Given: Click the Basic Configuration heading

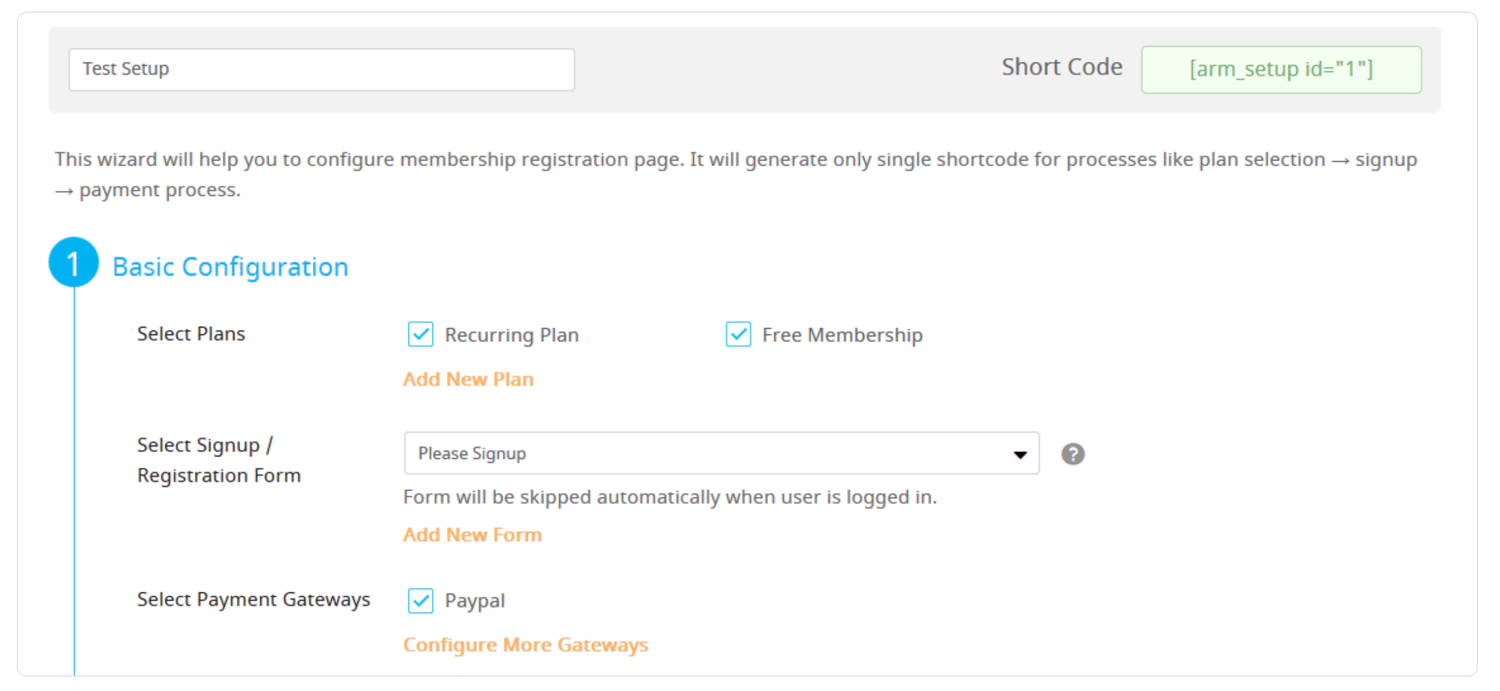Looking at the screenshot, I should click(x=230, y=267).
